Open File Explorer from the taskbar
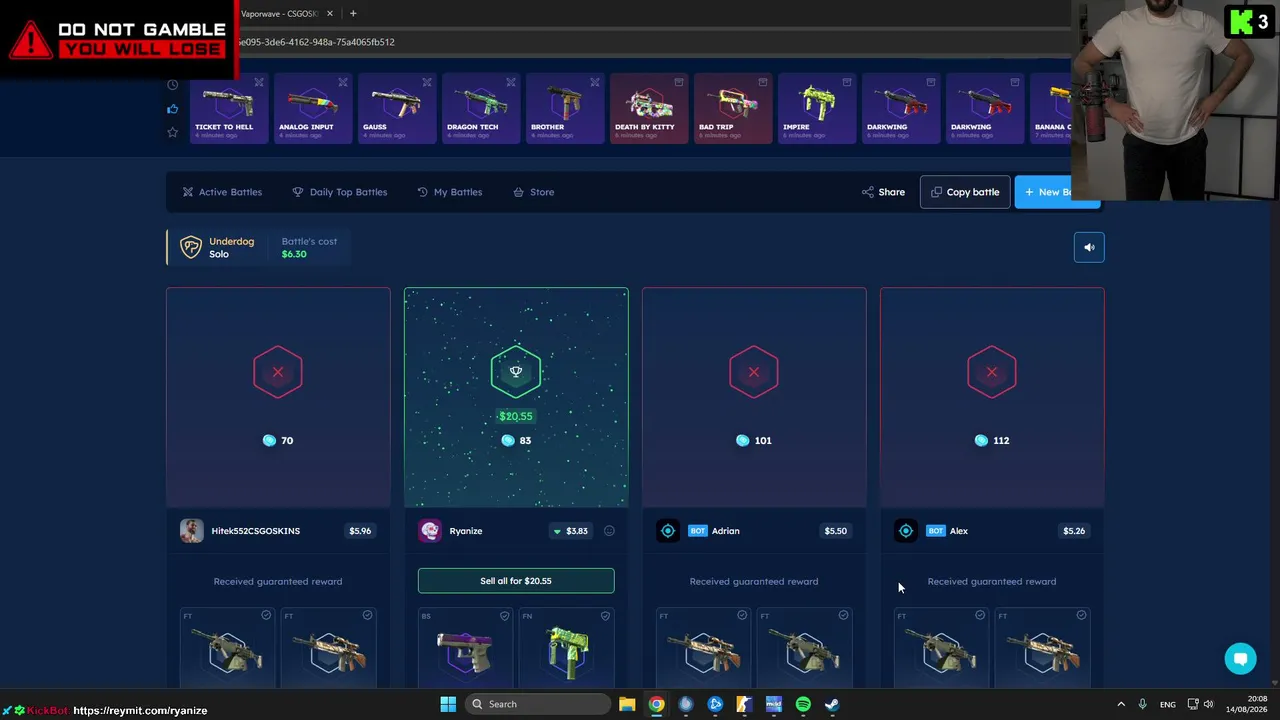1280x720 pixels. click(627, 704)
